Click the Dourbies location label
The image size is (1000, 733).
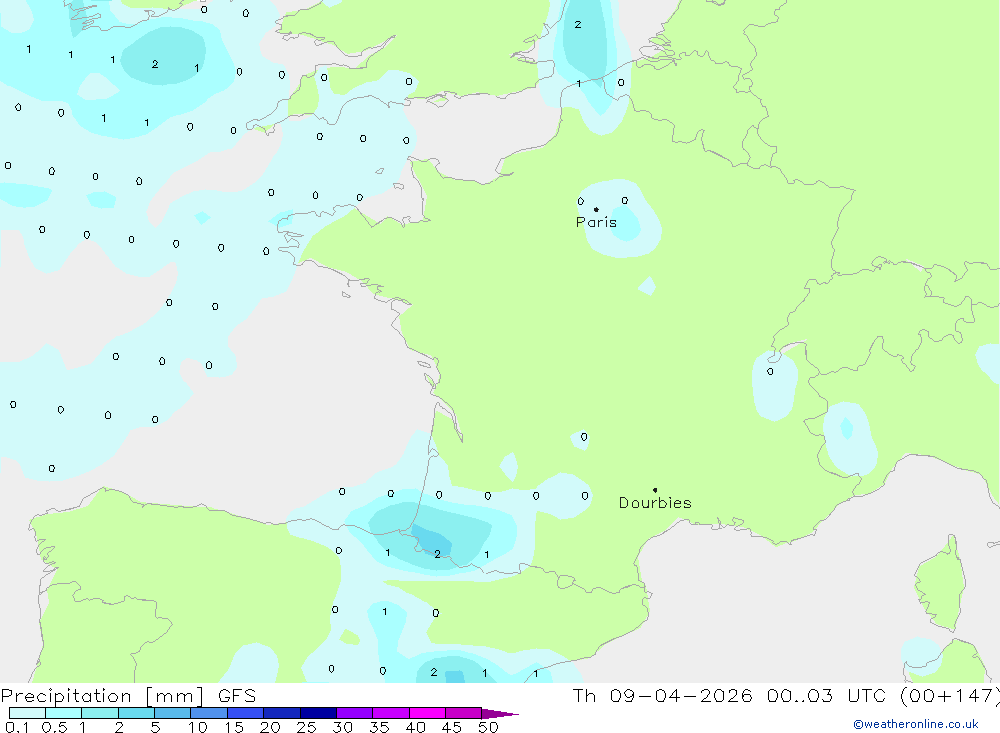point(655,503)
